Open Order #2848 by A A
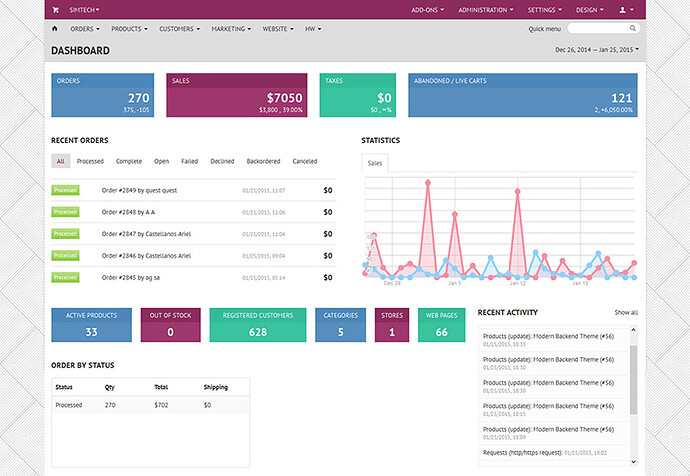Image resolution: width=690 pixels, height=476 pixels. (128, 212)
